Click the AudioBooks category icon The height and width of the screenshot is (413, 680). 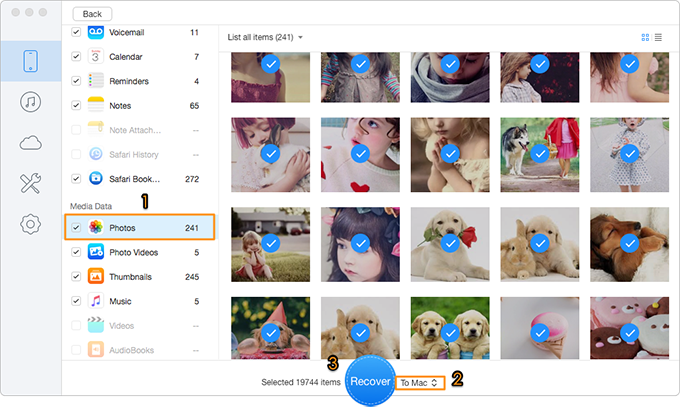96,350
